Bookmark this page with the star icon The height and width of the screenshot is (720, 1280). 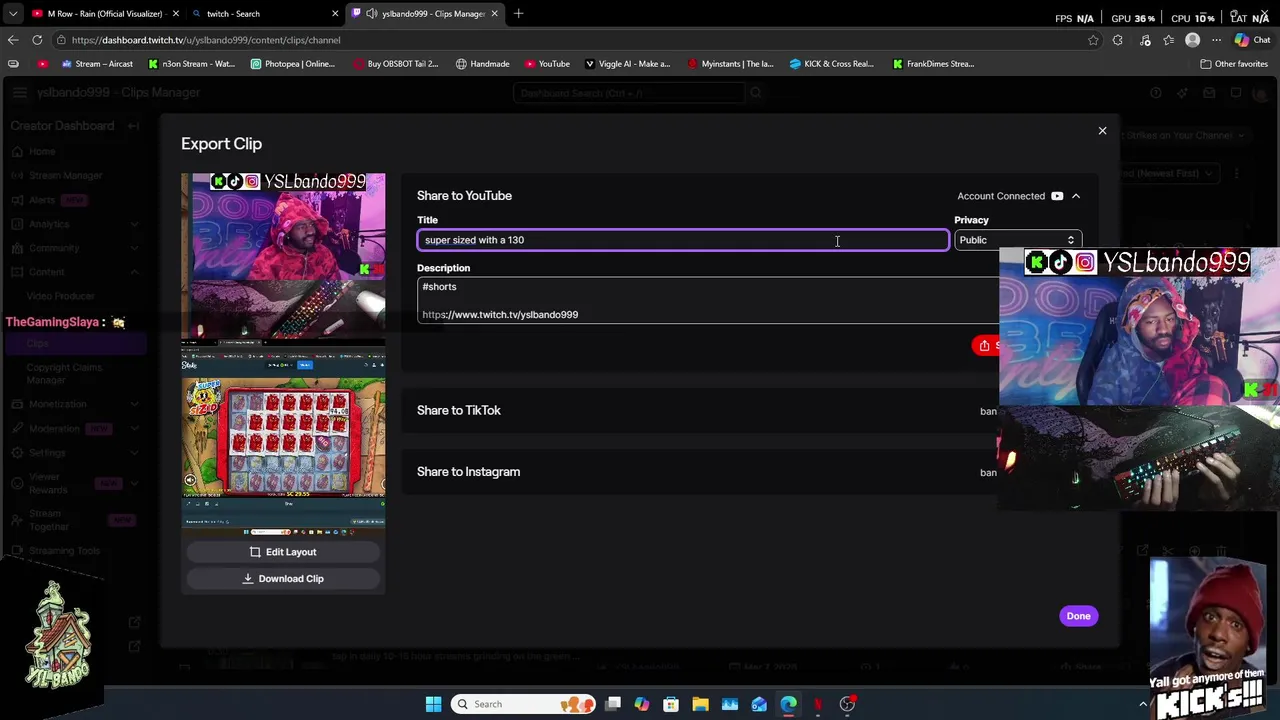(1093, 40)
